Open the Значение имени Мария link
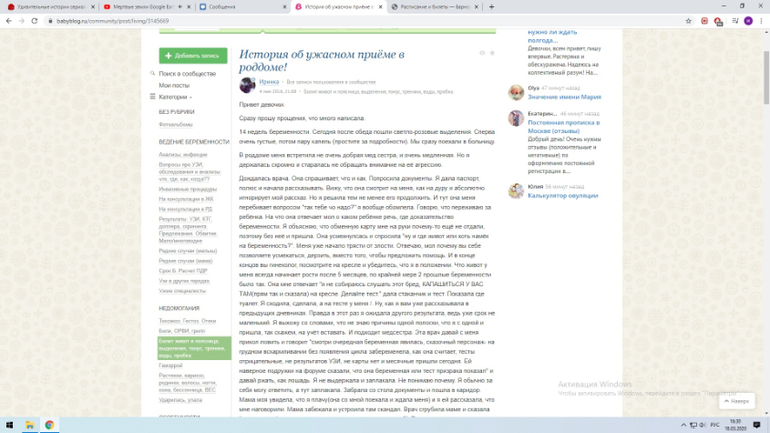 click(564, 97)
